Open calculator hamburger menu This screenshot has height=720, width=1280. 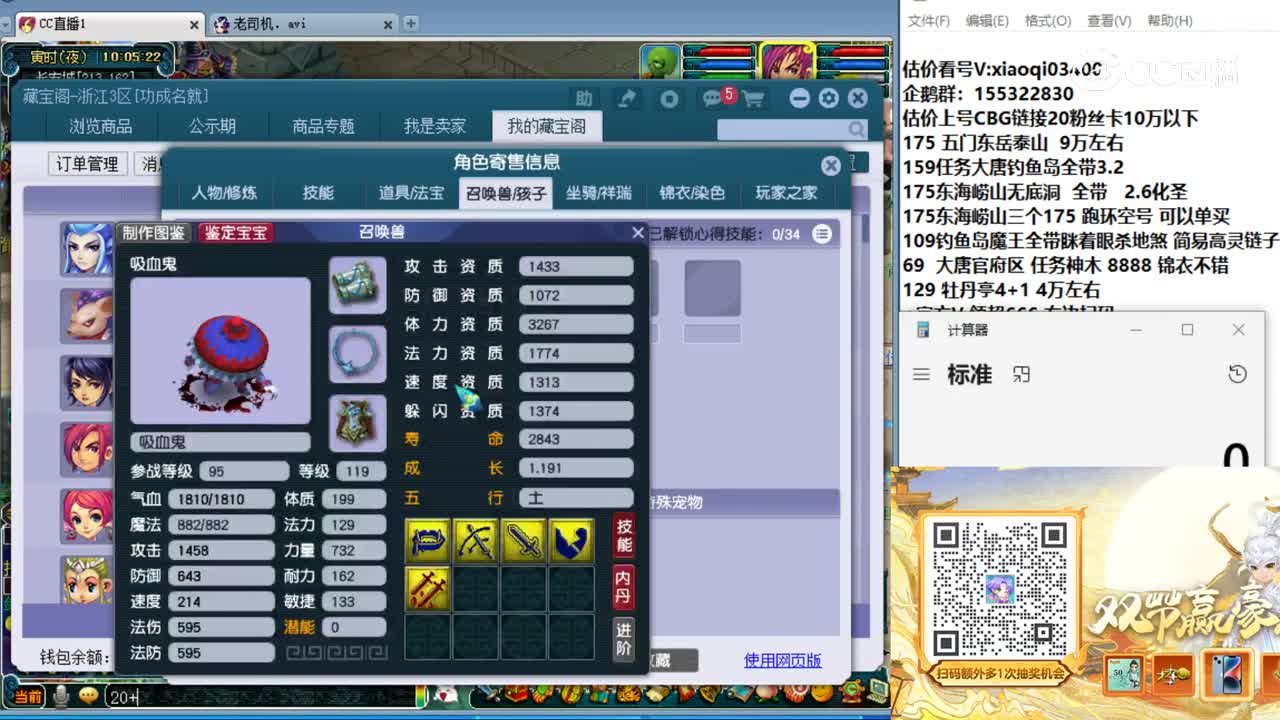[x=921, y=374]
